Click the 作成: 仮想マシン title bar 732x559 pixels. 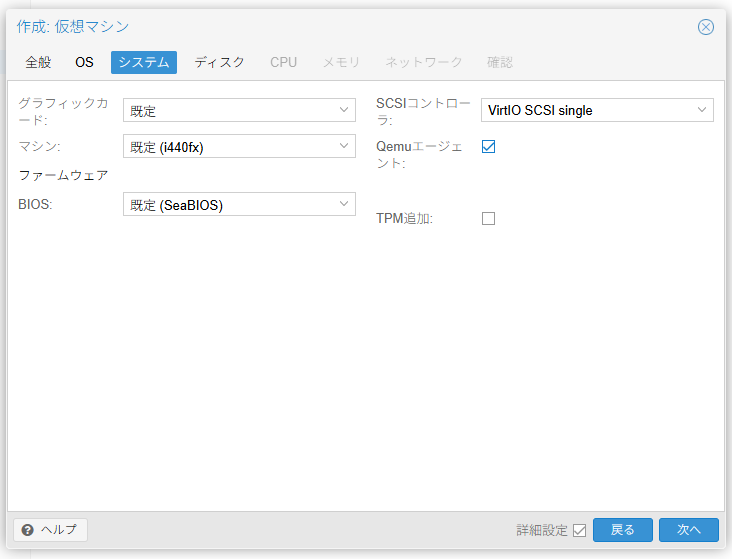pyautogui.click(x=350, y=27)
